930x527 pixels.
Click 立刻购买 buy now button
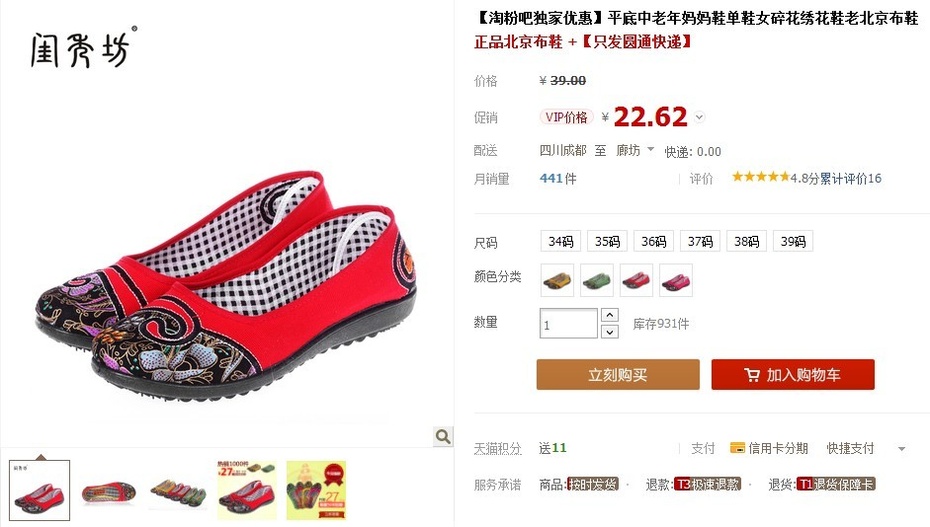[618, 375]
